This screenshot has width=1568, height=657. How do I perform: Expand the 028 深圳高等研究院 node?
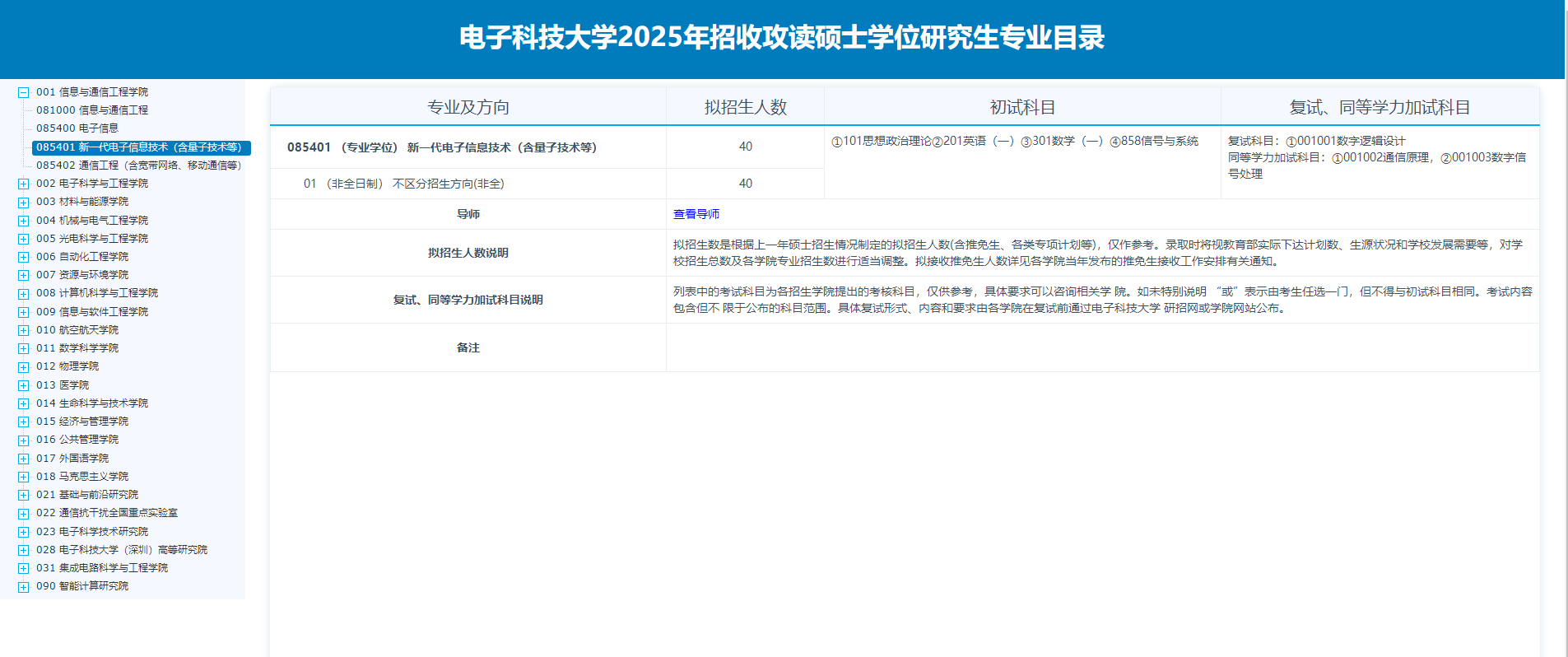pyautogui.click(x=24, y=550)
